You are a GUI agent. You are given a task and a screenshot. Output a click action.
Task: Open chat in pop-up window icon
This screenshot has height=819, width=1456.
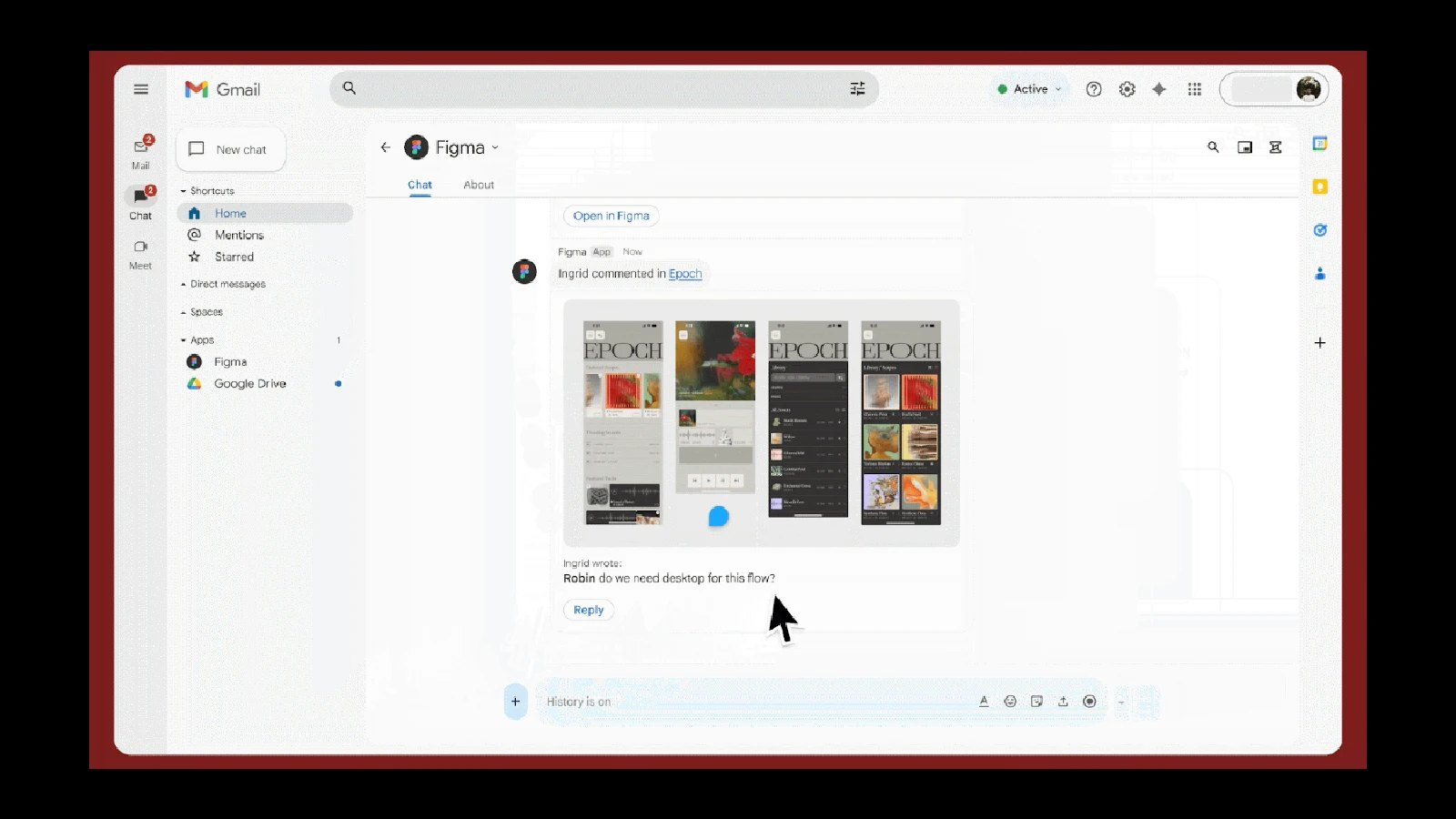(x=1245, y=147)
